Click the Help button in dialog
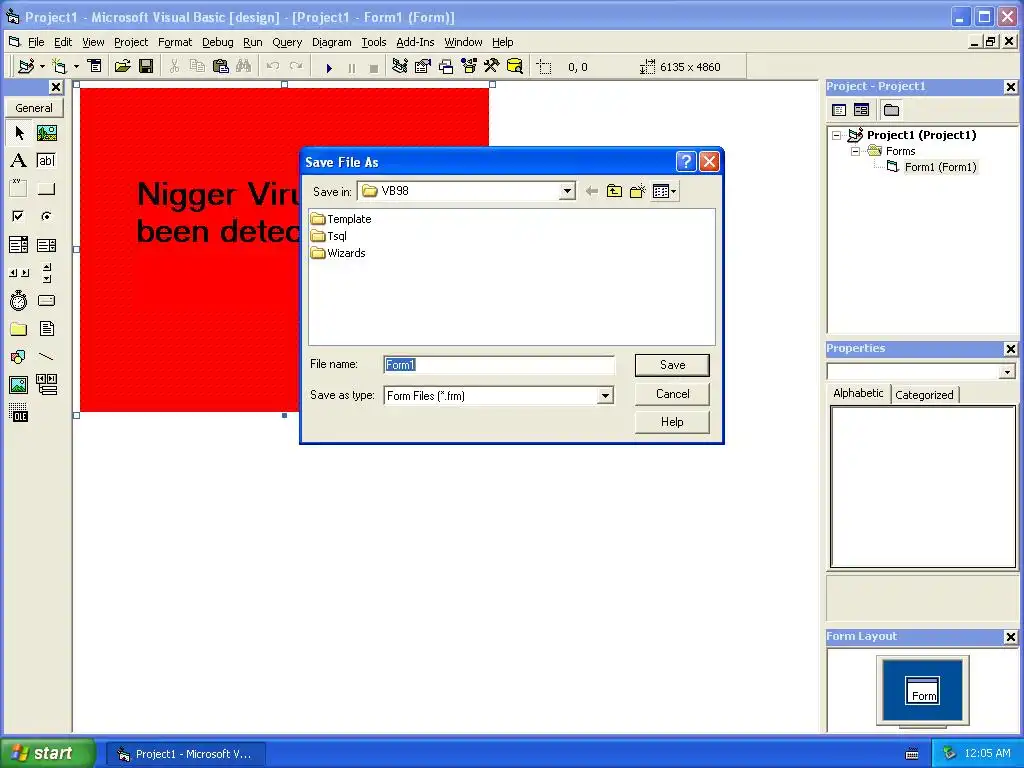 (x=672, y=422)
